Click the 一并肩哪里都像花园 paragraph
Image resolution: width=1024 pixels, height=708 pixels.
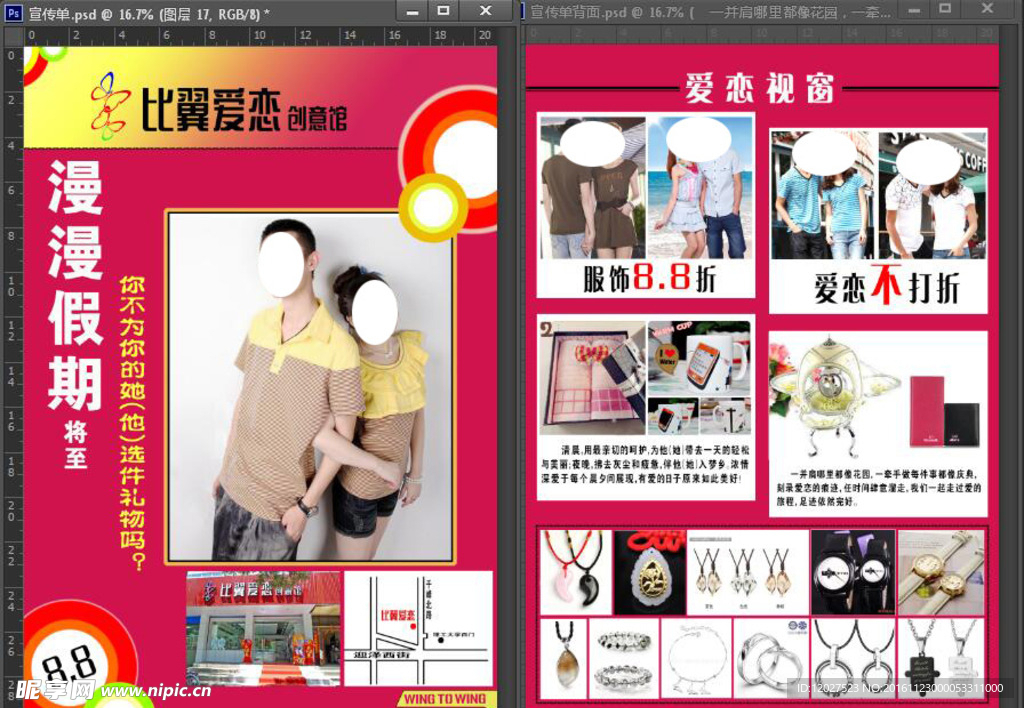click(878, 488)
